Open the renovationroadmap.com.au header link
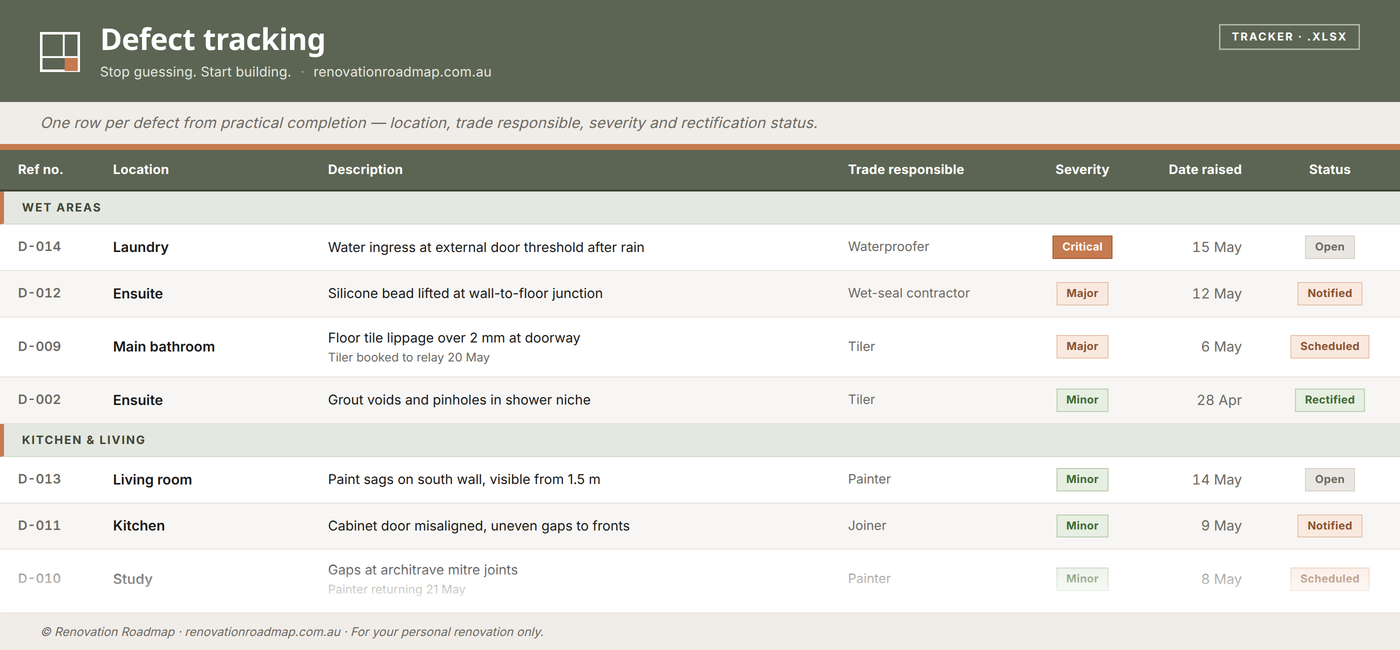This screenshot has height=650, width=1400. (x=402, y=72)
